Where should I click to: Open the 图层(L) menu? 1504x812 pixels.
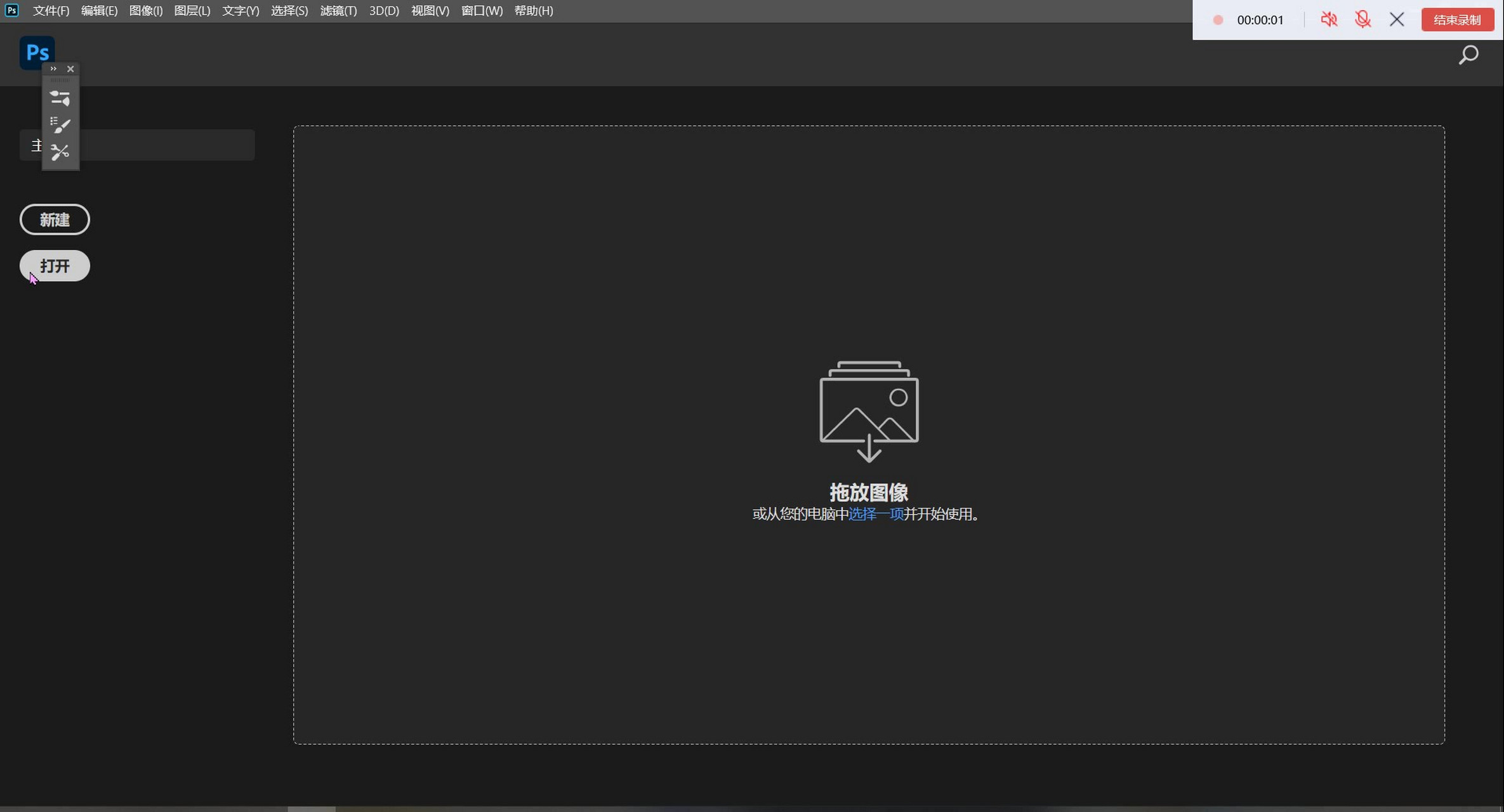pyautogui.click(x=192, y=11)
